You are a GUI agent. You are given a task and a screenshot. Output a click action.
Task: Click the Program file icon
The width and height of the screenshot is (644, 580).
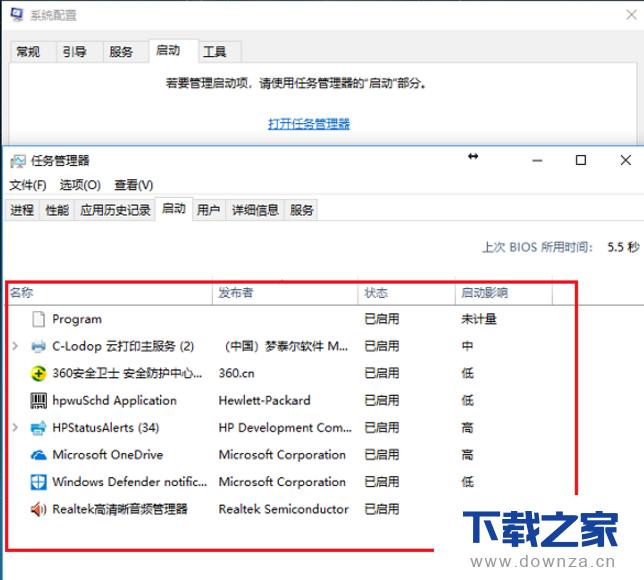[x=39, y=319]
